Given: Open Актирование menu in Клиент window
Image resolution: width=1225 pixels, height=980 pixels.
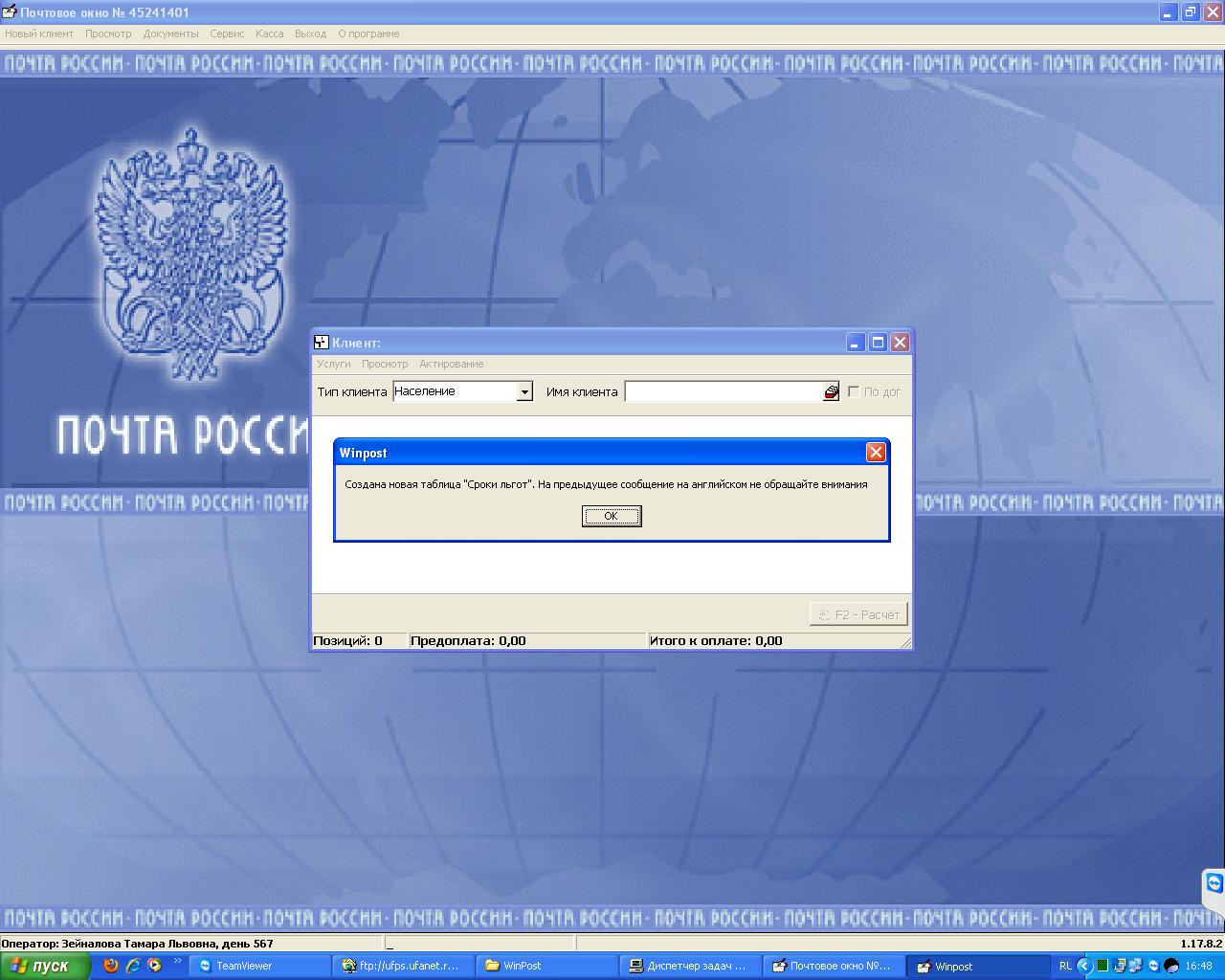Looking at the screenshot, I should tap(452, 364).
